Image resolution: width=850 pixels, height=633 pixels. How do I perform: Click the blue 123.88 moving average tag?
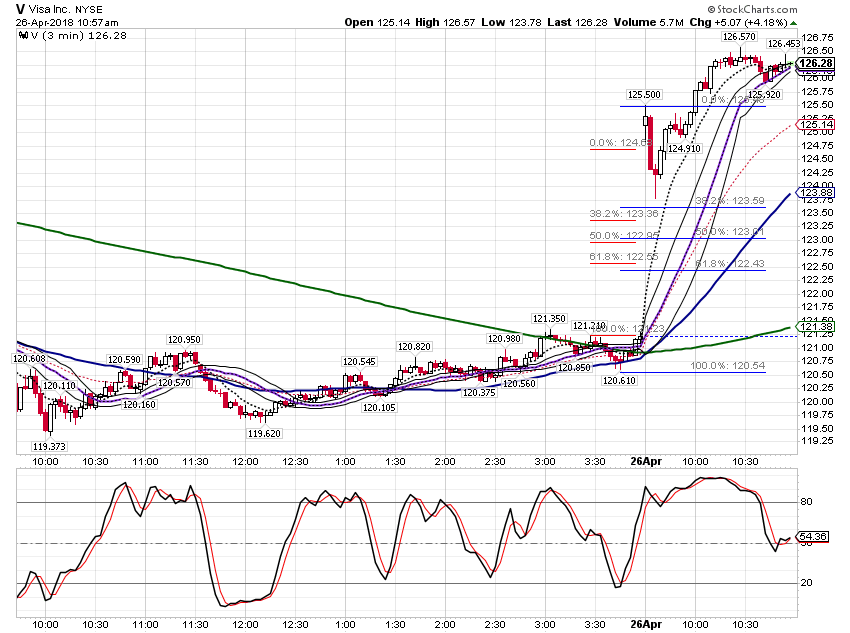pyautogui.click(x=816, y=192)
